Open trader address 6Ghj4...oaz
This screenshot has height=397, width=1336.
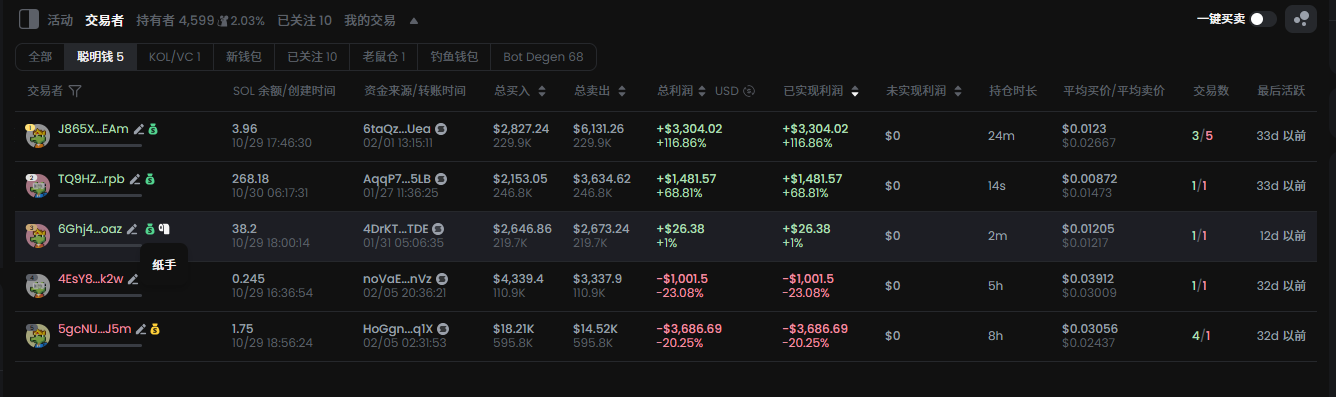coord(90,229)
